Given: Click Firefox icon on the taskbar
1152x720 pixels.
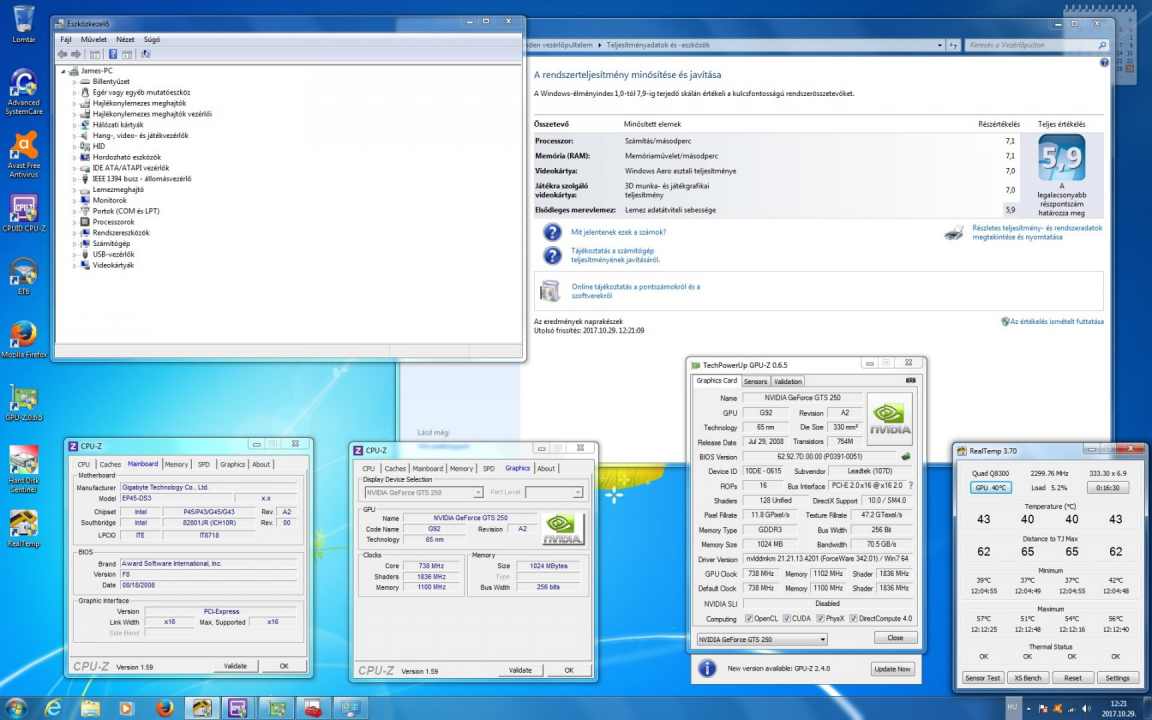Looking at the screenshot, I should (x=165, y=708).
